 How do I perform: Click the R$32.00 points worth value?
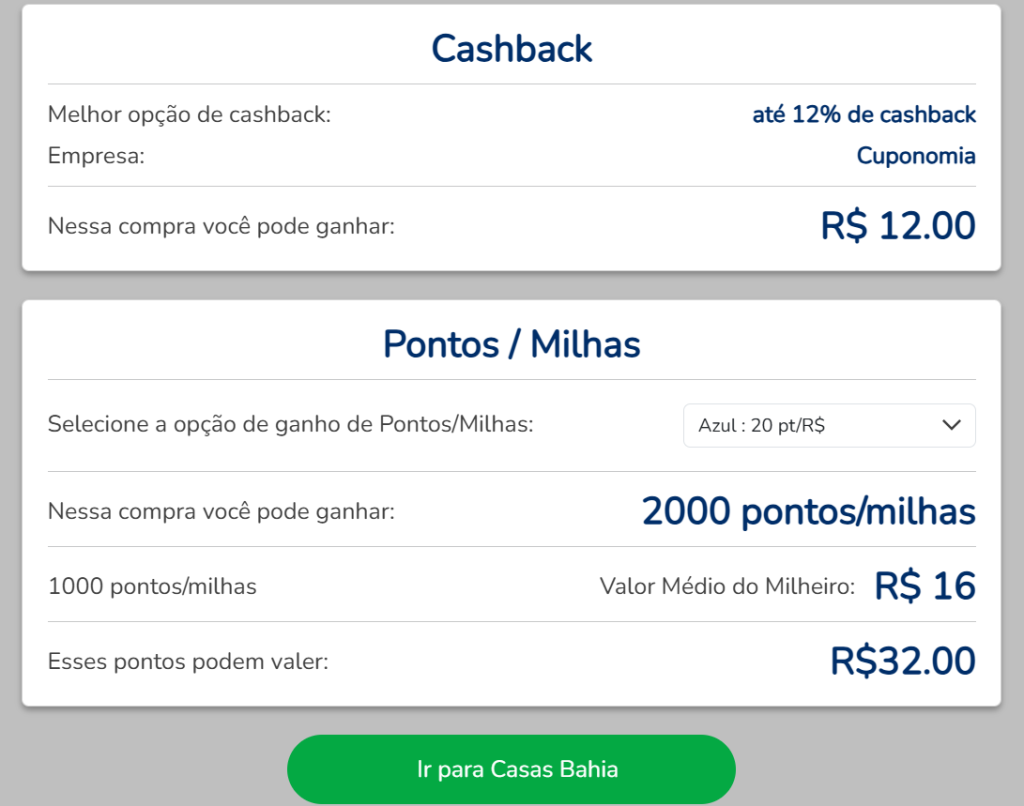click(903, 661)
